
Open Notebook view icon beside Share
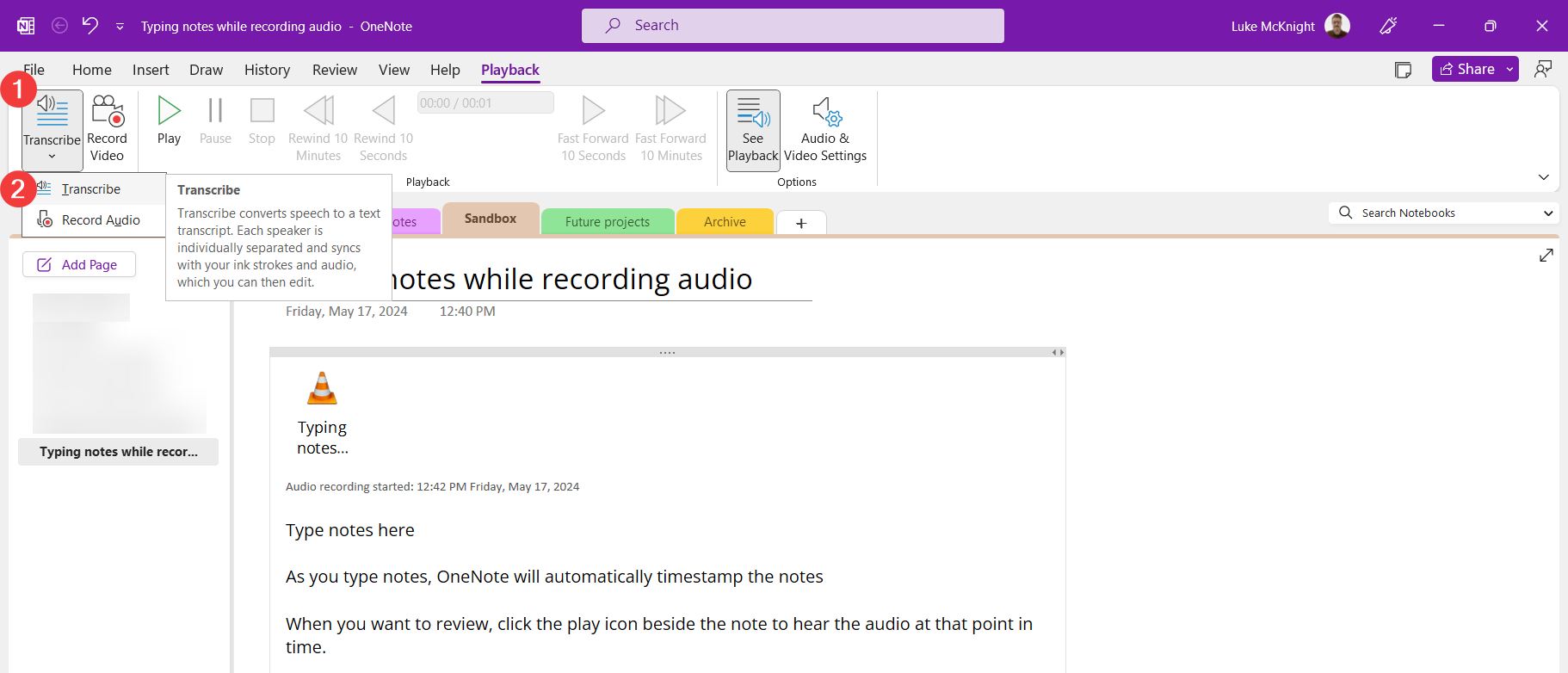(1403, 70)
